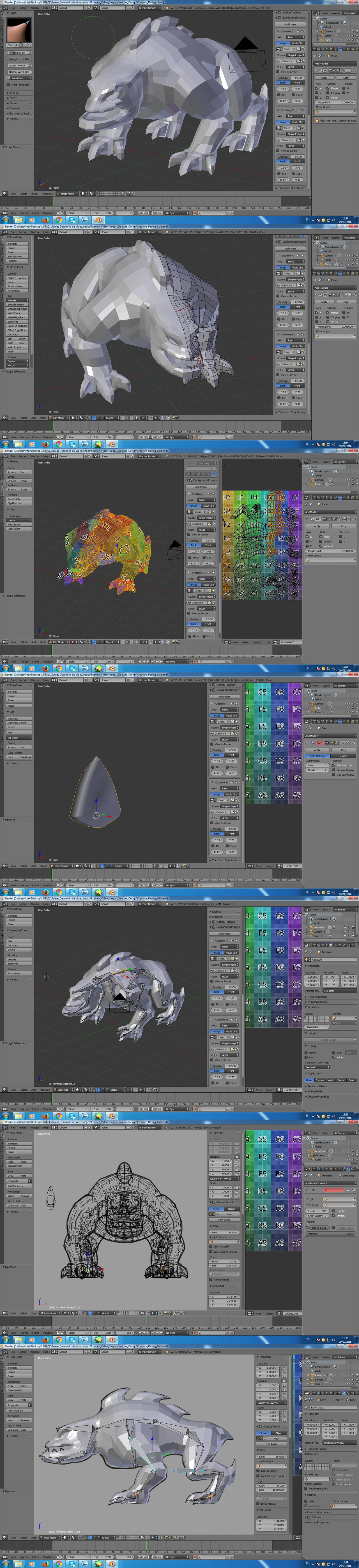Expand the Curve panel in Sculpt tools
Screen dimensions: 359x1568
[x=13, y=103]
